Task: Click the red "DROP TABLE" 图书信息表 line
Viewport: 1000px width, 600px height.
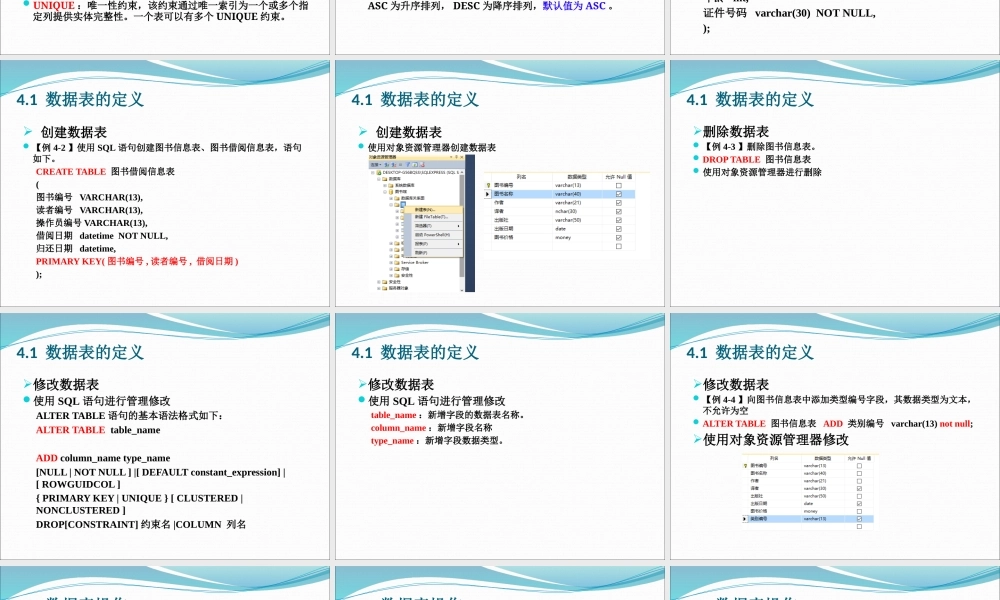Action: tap(757, 159)
